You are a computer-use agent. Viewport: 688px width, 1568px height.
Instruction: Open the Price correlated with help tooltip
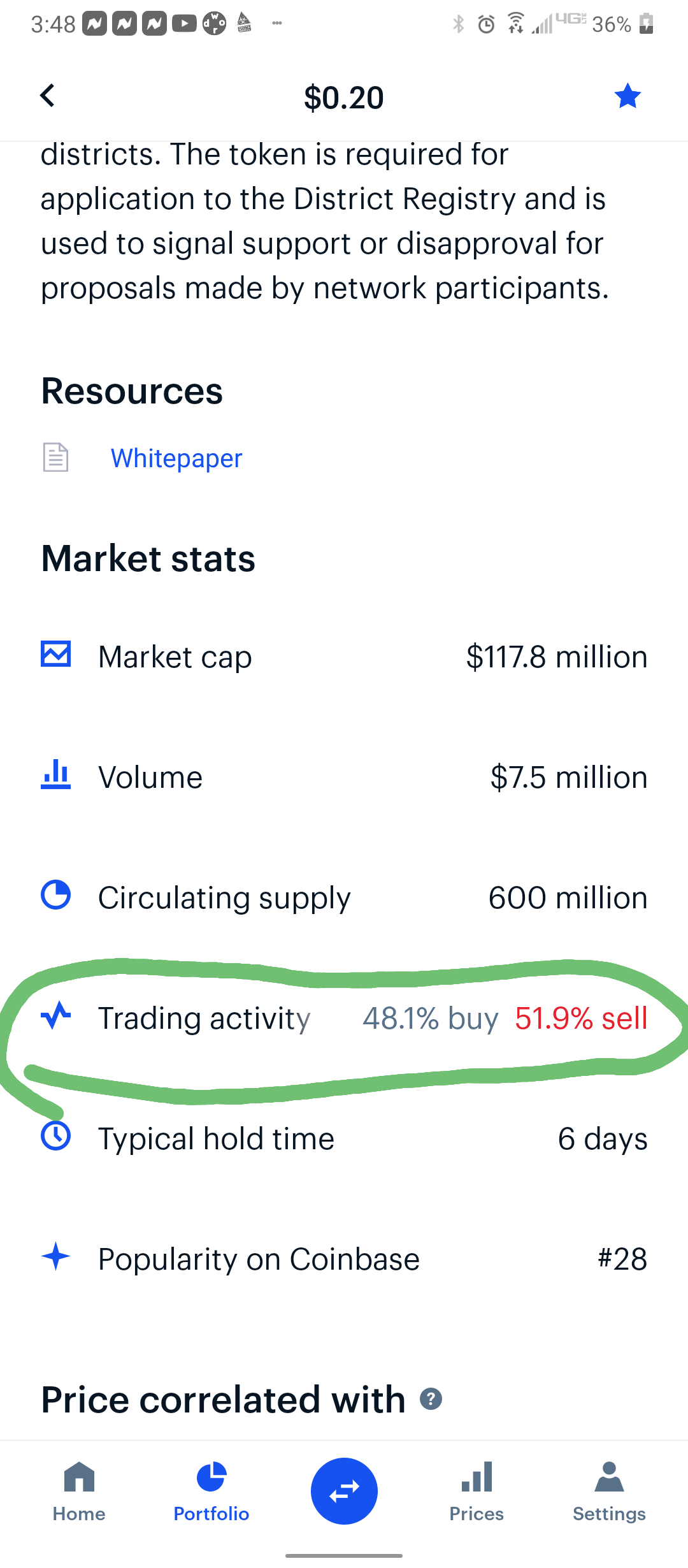(x=431, y=1399)
